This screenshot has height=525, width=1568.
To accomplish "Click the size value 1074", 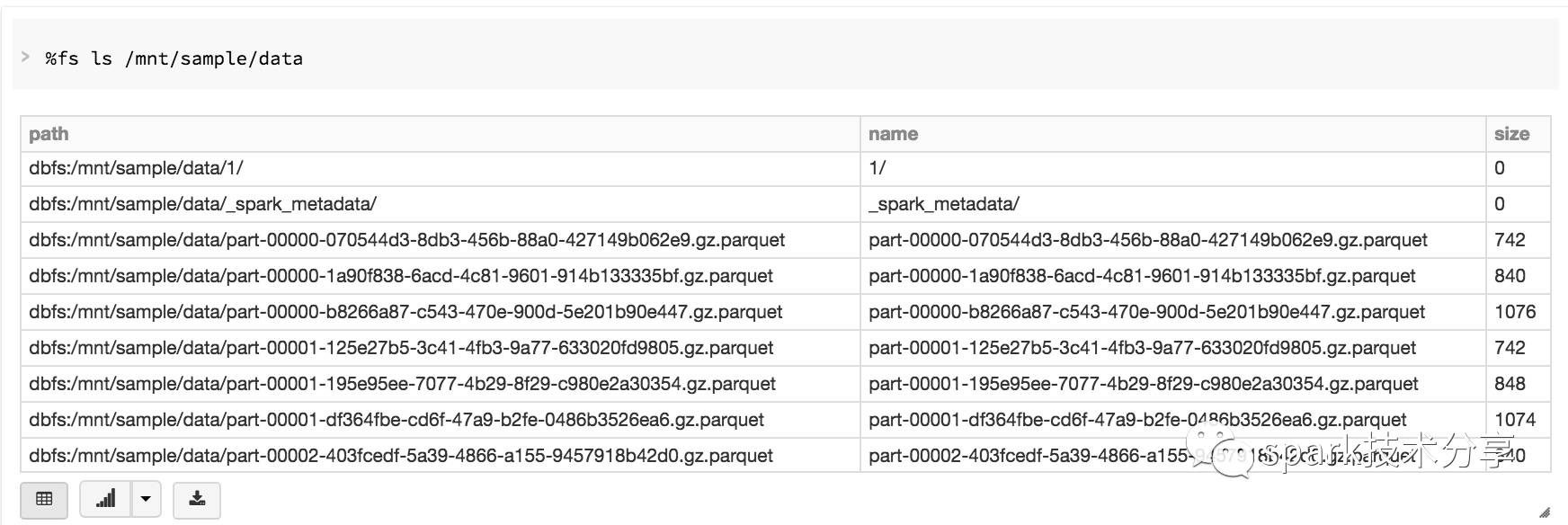I will click(1515, 420).
